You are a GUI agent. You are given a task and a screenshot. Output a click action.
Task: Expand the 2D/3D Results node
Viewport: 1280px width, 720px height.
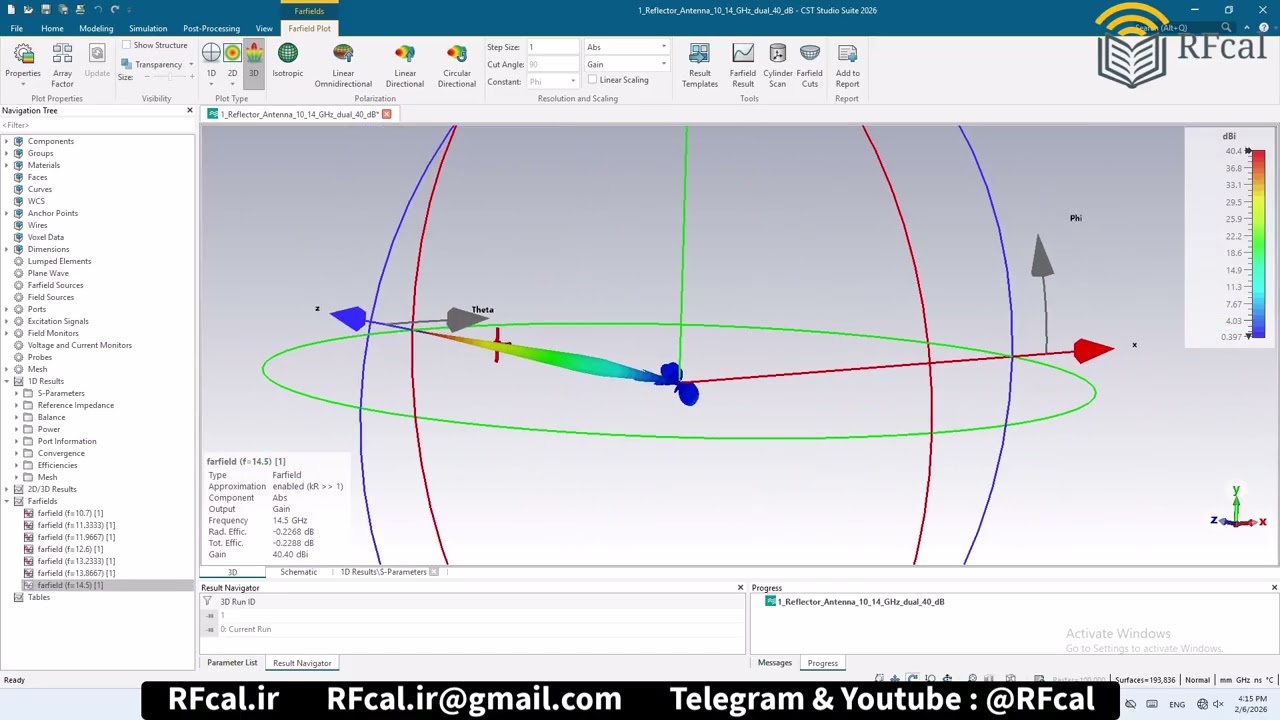pos(6,489)
